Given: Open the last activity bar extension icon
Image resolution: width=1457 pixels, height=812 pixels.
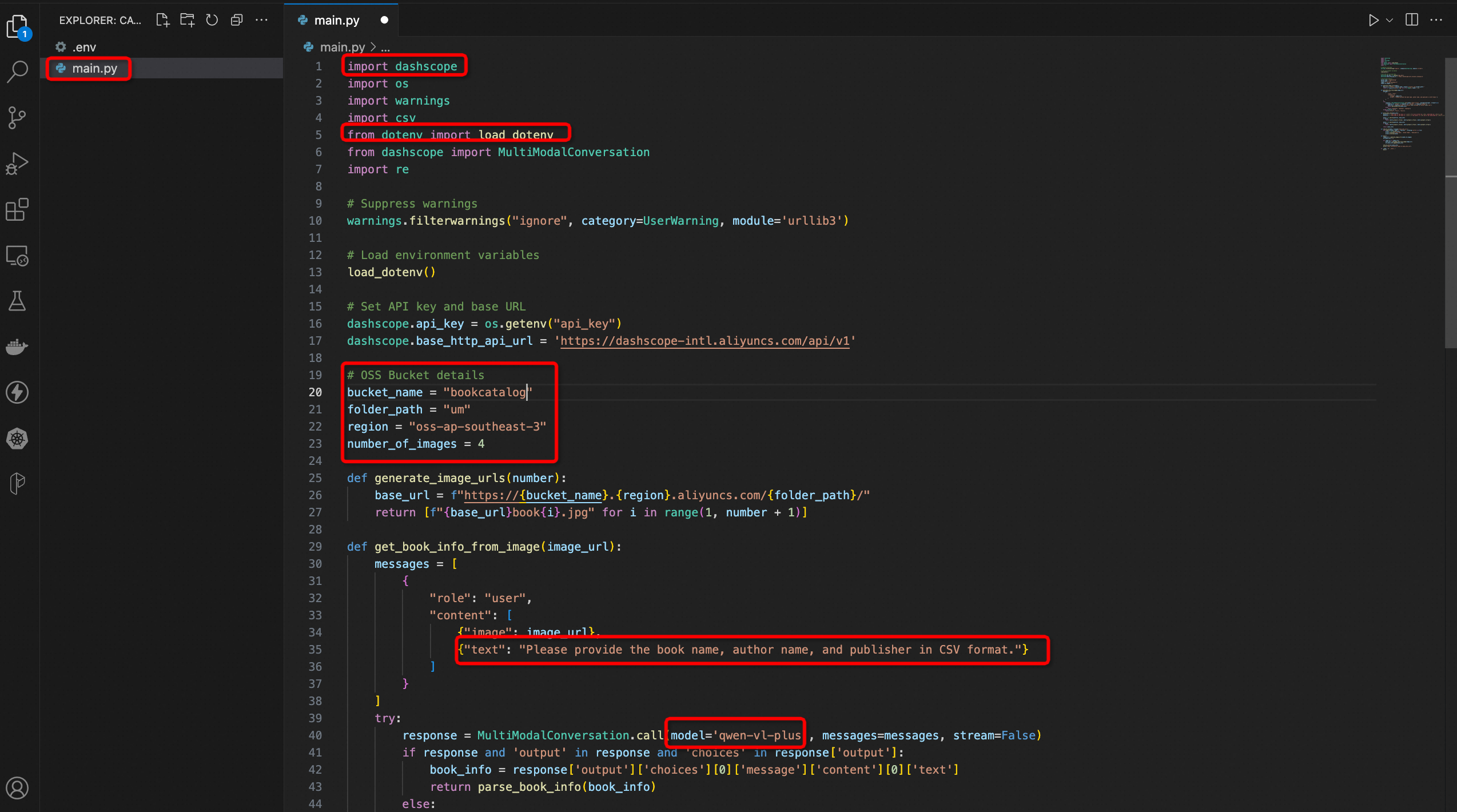Looking at the screenshot, I should coord(17,484).
